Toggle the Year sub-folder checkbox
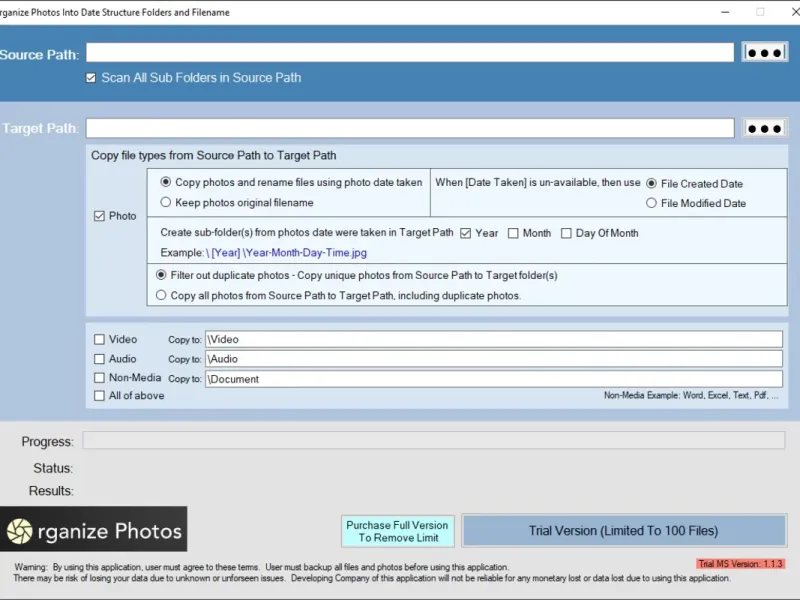 [465, 233]
